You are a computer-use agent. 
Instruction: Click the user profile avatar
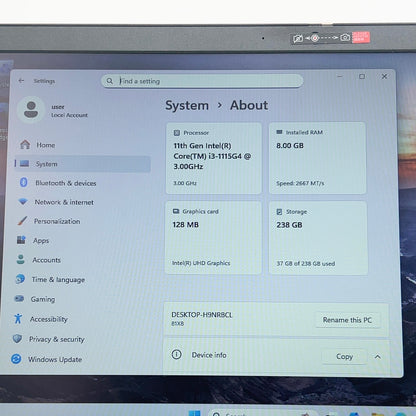(31, 110)
